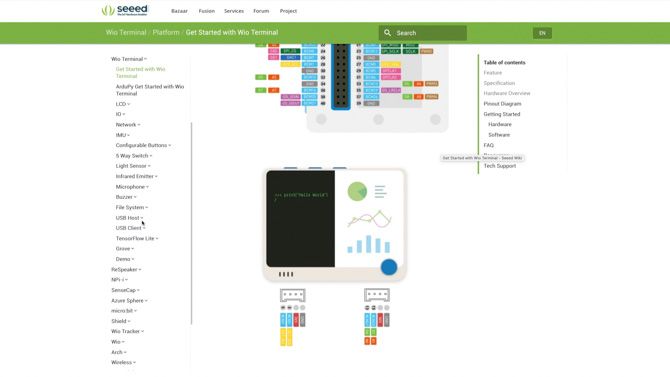Click the Seeed logo
Viewport: 670px width, 377px height.
click(125, 10)
